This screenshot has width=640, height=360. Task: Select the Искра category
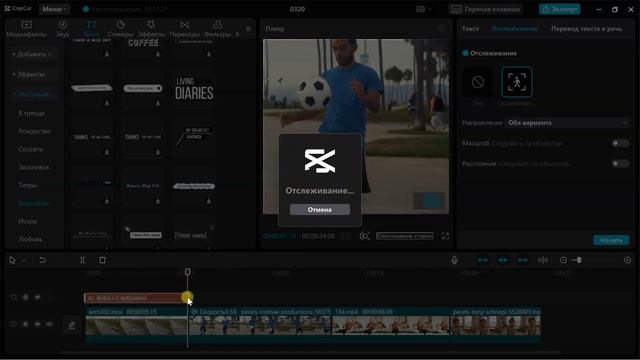27,221
